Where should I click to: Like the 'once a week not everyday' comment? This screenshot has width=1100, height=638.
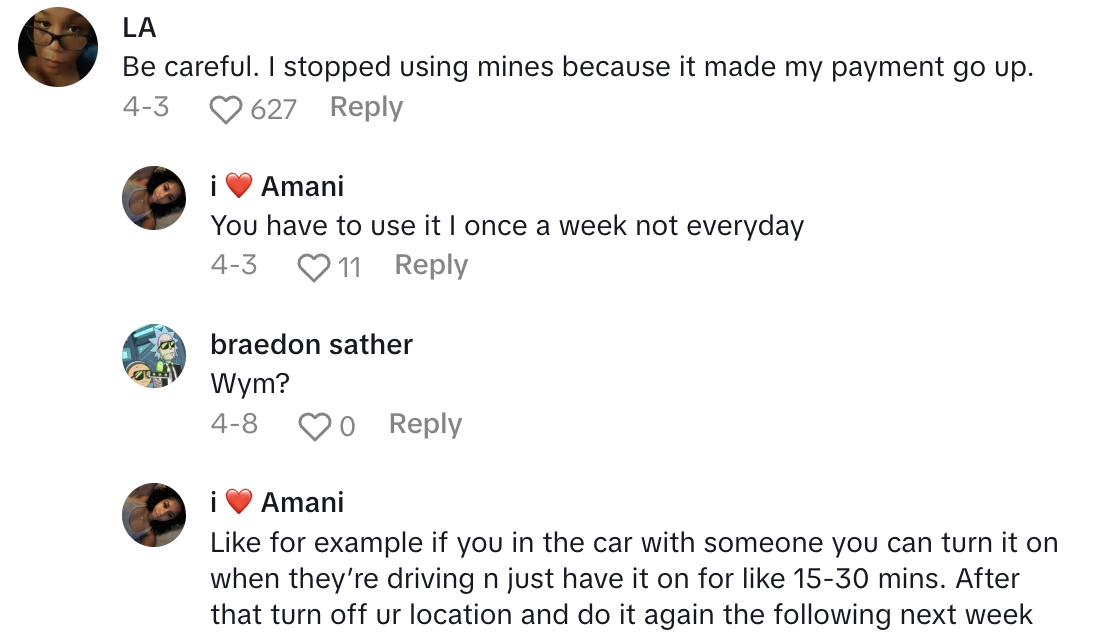point(314,266)
